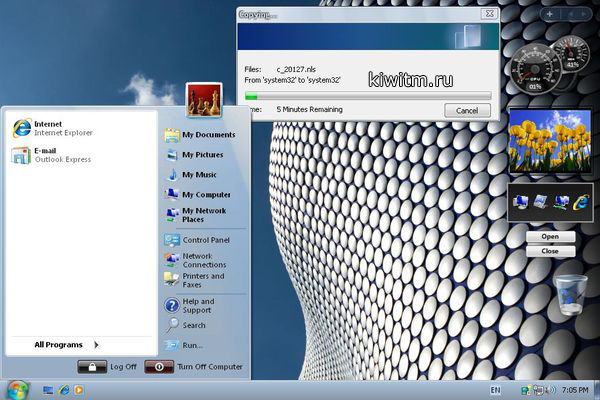Open the Run... dialog
This screenshot has height=400, width=600.
[x=184, y=345]
